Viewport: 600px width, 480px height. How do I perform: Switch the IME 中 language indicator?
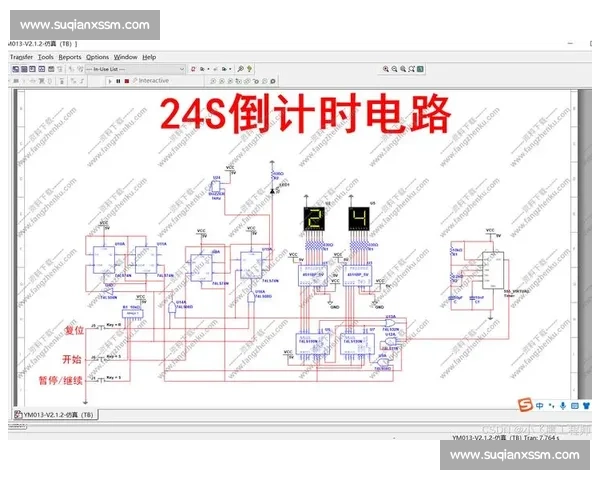point(540,406)
